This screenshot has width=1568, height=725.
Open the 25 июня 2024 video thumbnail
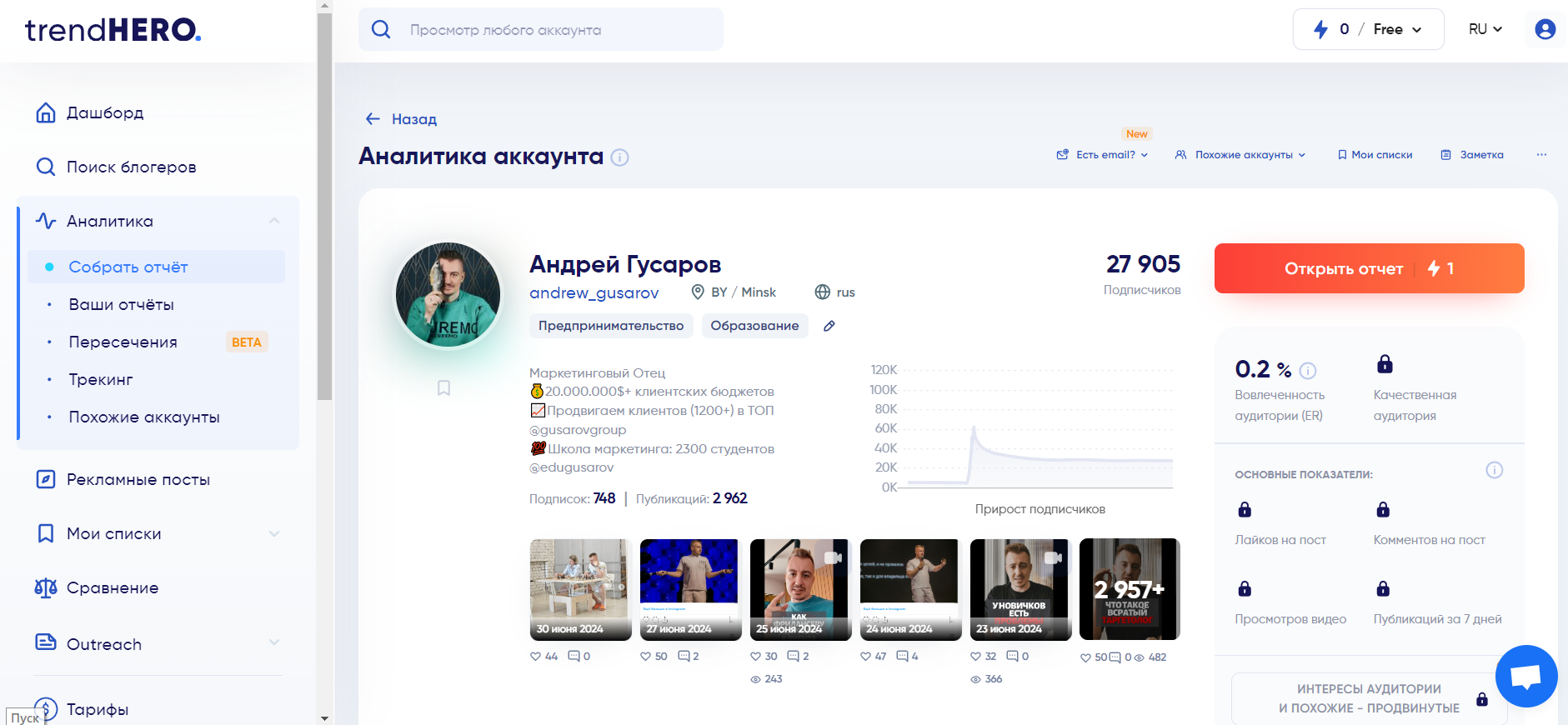pos(800,589)
